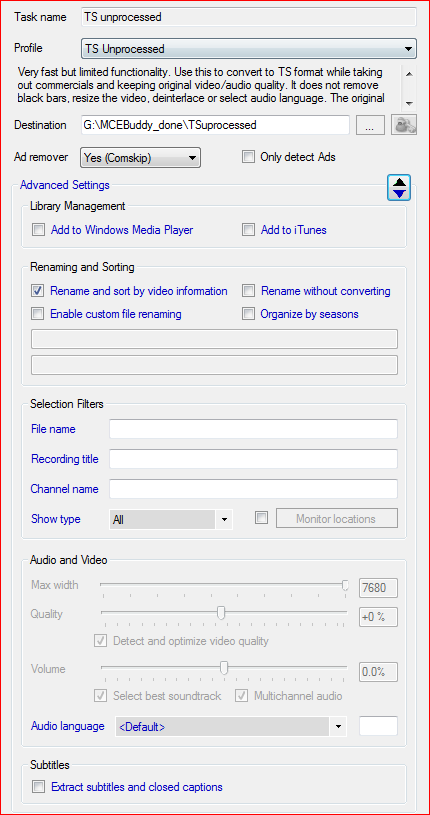The width and height of the screenshot is (430, 815).
Task: Enable Add to Windows Media Player
Action: pos(38,230)
